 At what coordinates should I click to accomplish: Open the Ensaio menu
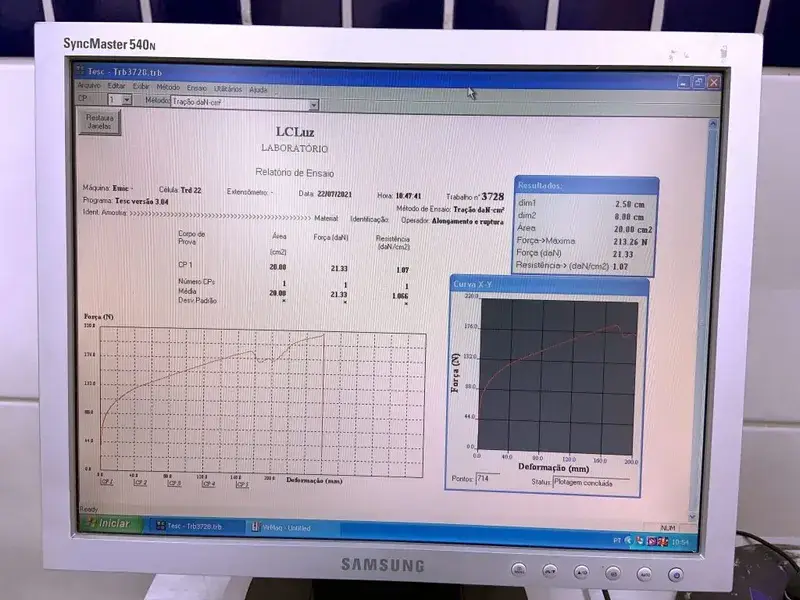tap(196, 88)
